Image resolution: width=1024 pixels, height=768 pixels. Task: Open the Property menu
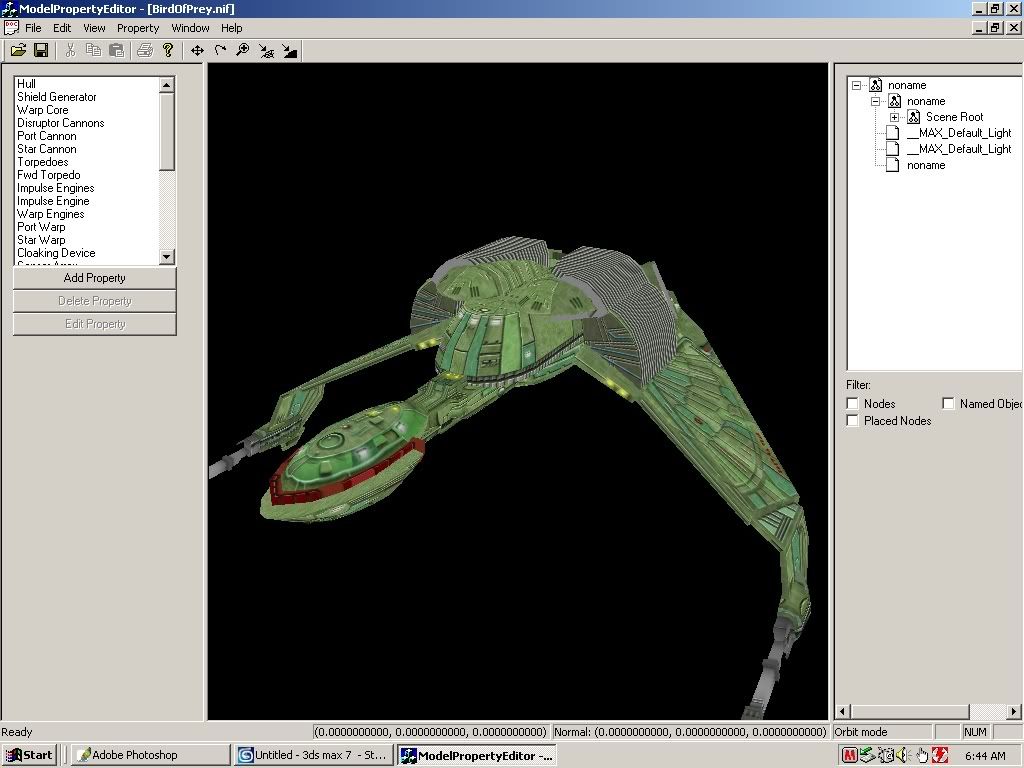pyautogui.click(x=138, y=28)
